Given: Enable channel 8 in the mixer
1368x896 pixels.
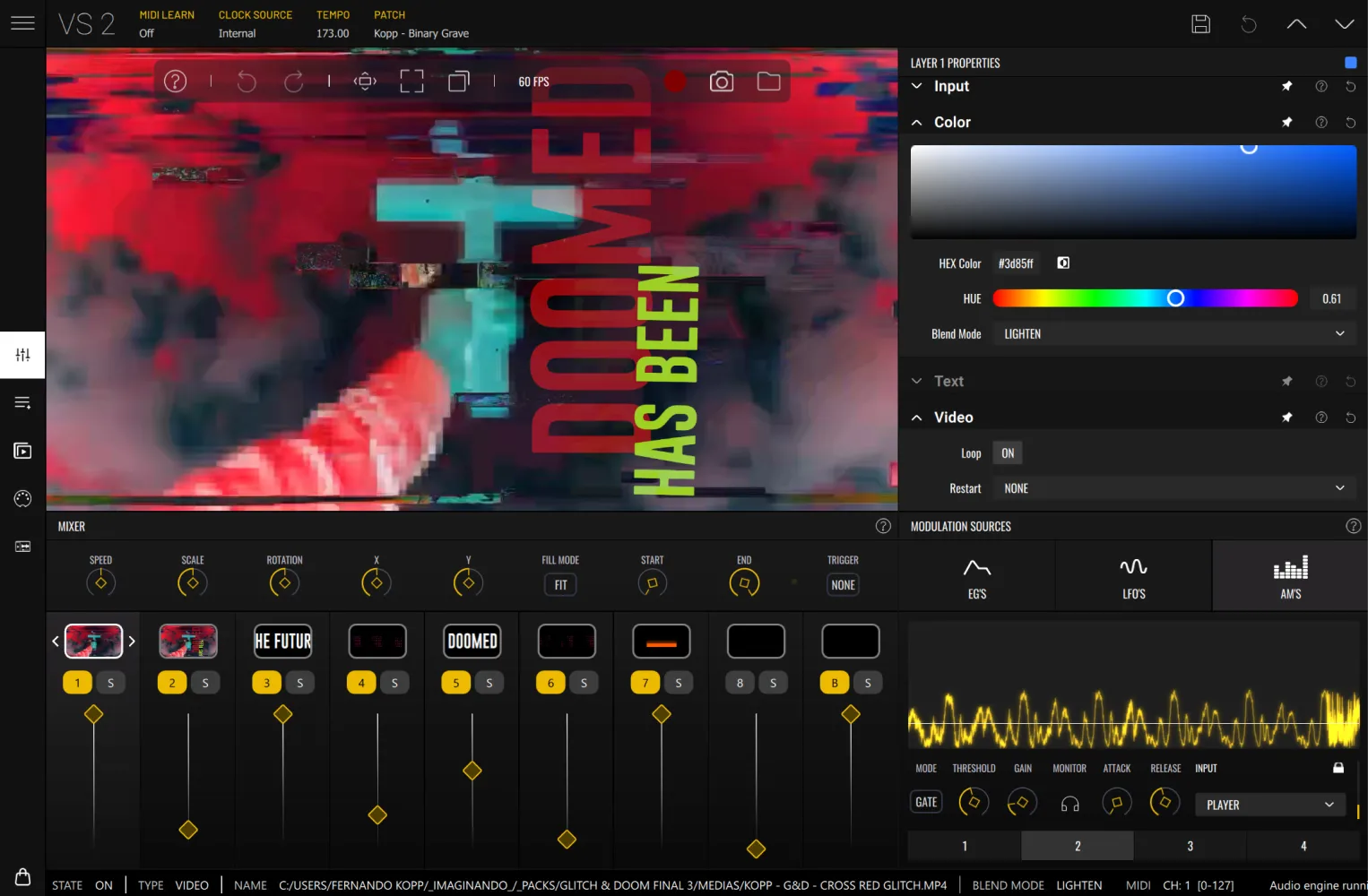Looking at the screenshot, I should pyautogui.click(x=739, y=682).
